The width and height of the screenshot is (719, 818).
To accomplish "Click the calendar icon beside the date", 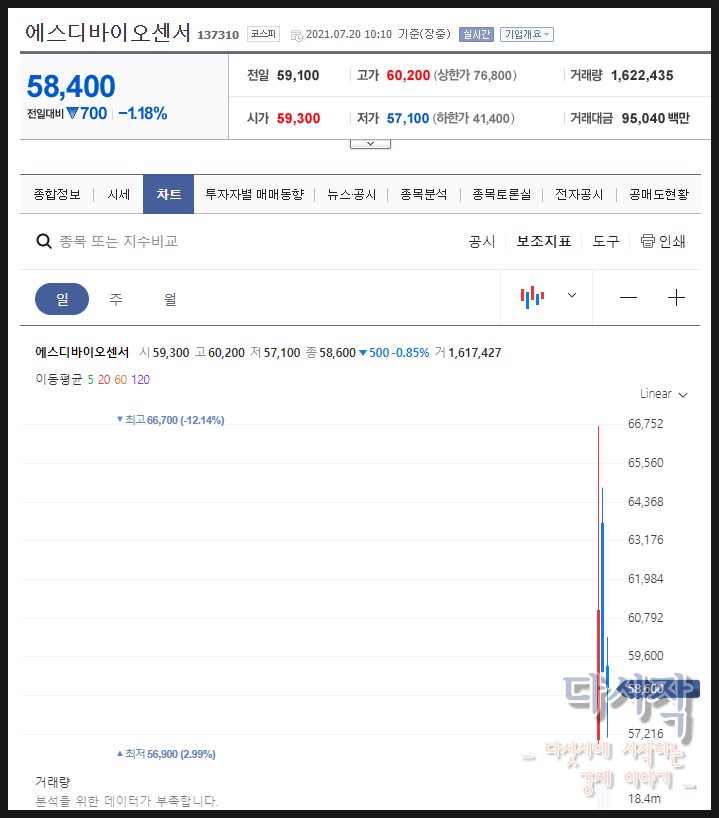I will 296,35.
